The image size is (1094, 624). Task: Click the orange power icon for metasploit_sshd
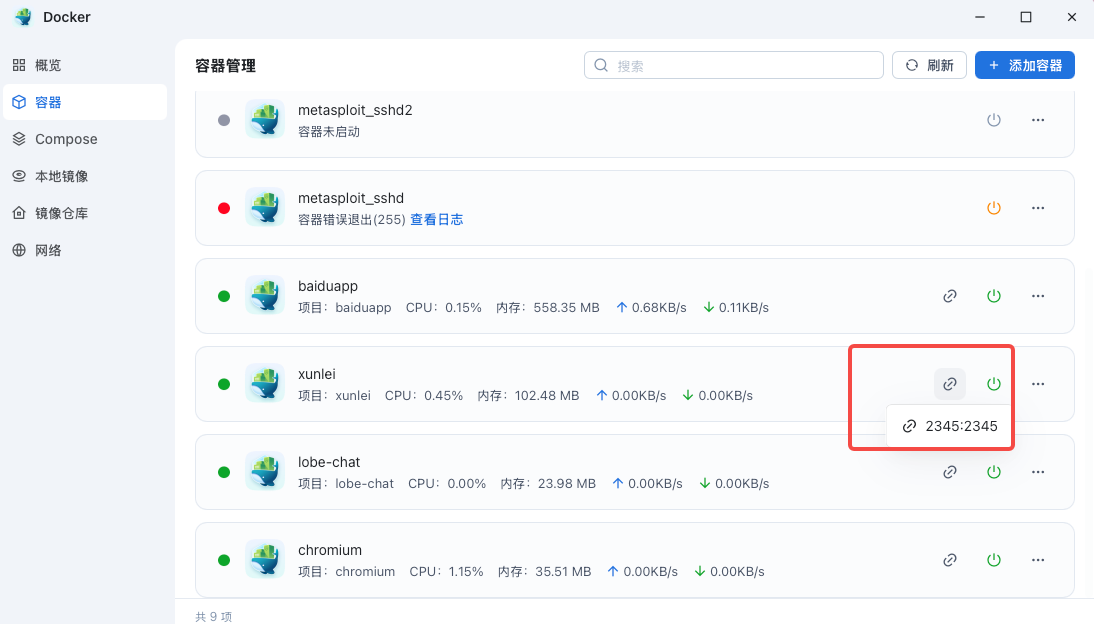pyautogui.click(x=994, y=208)
